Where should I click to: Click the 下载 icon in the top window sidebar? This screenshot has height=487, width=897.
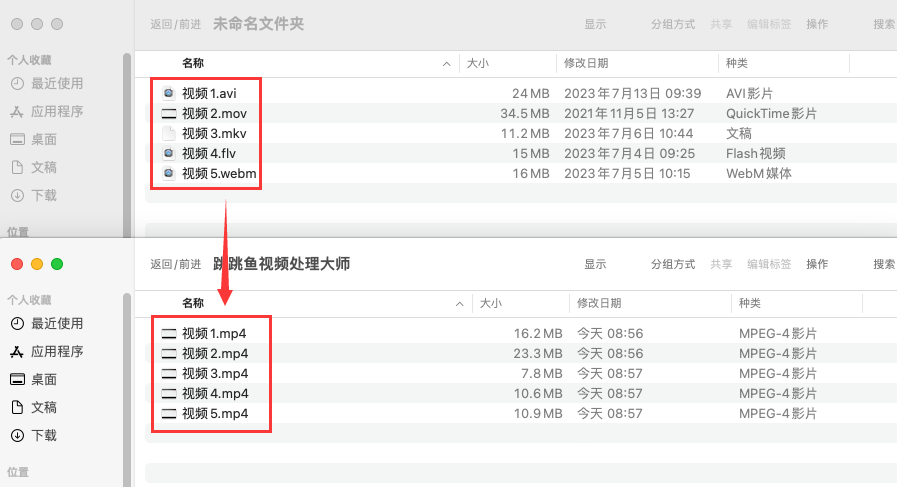[17, 195]
